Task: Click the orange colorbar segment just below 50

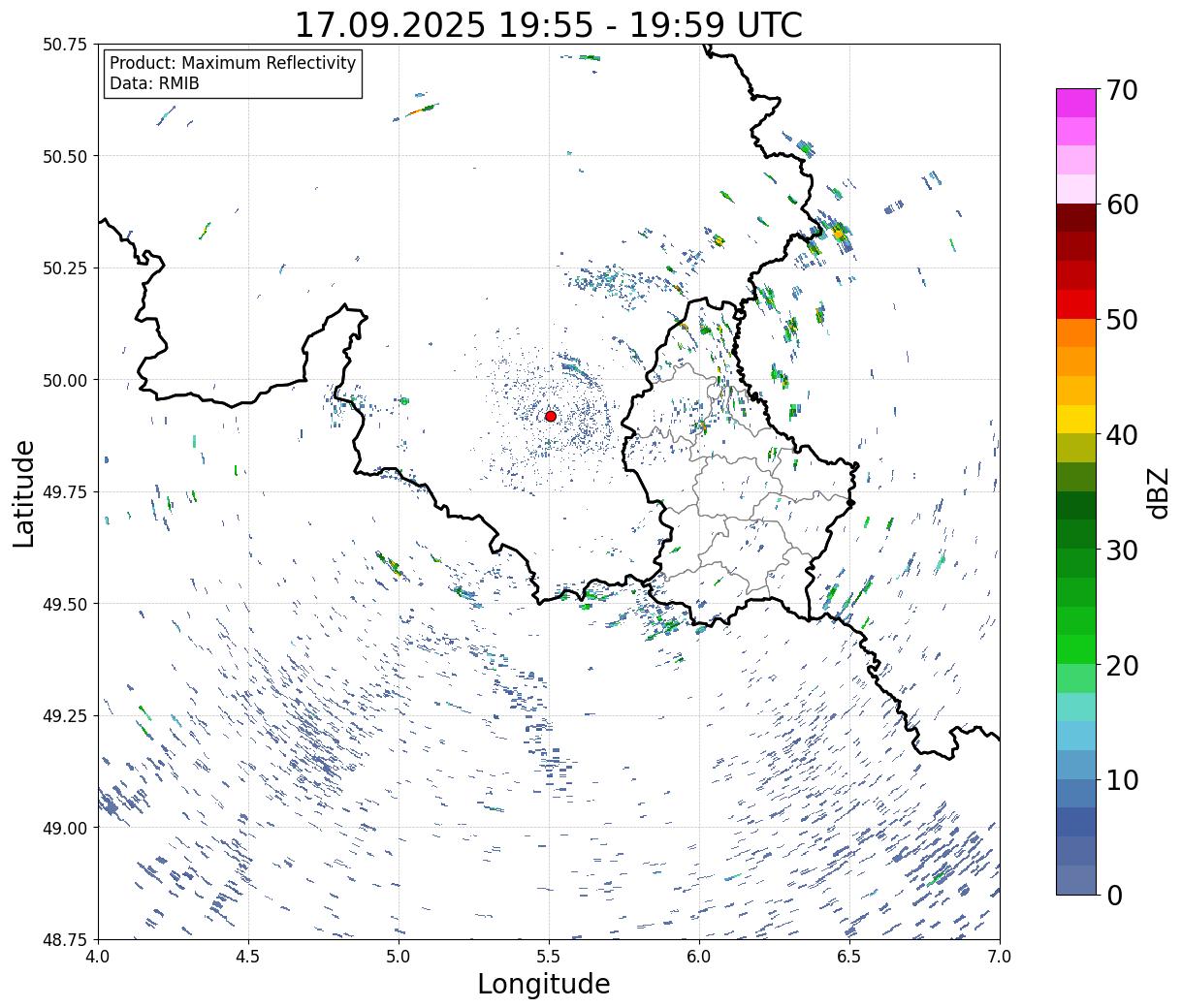Action: click(x=1076, y=332)
